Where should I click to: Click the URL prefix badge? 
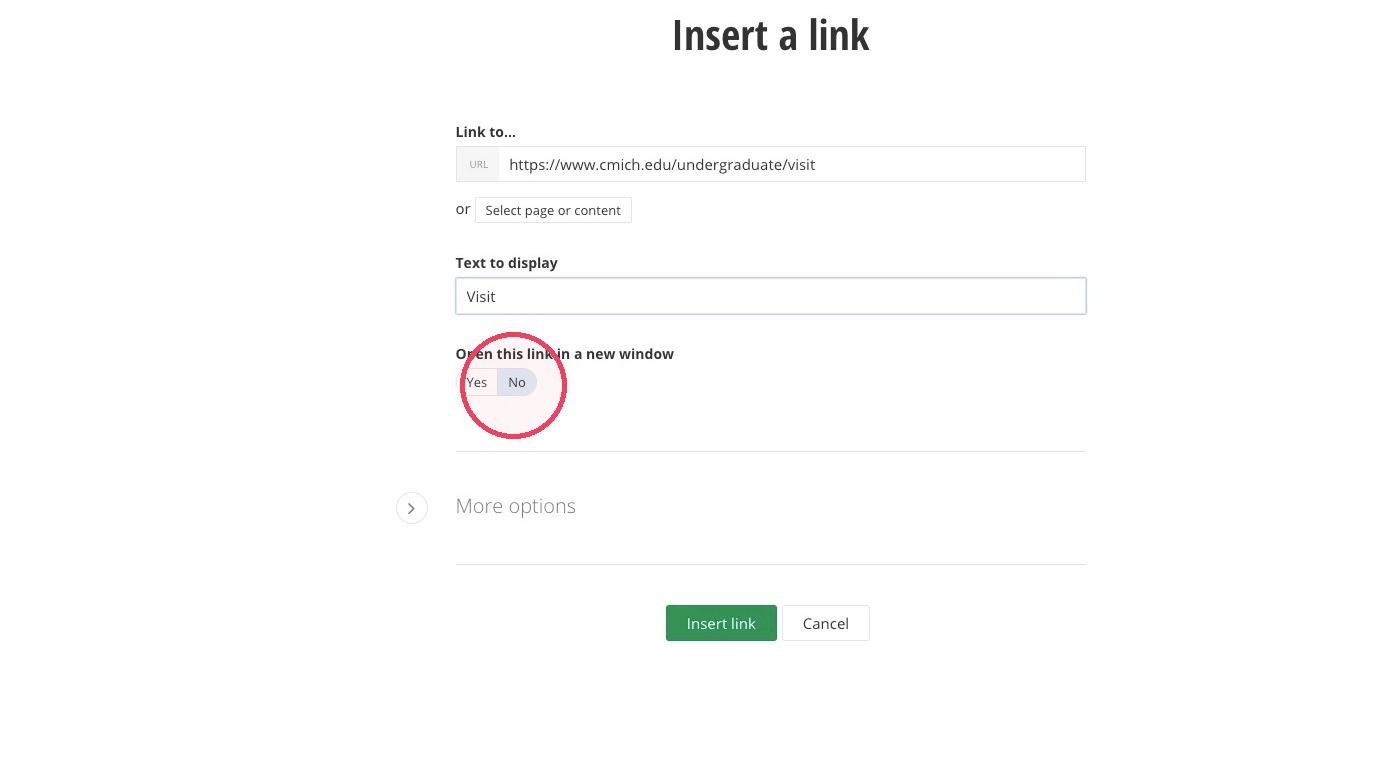coord(479,164)
